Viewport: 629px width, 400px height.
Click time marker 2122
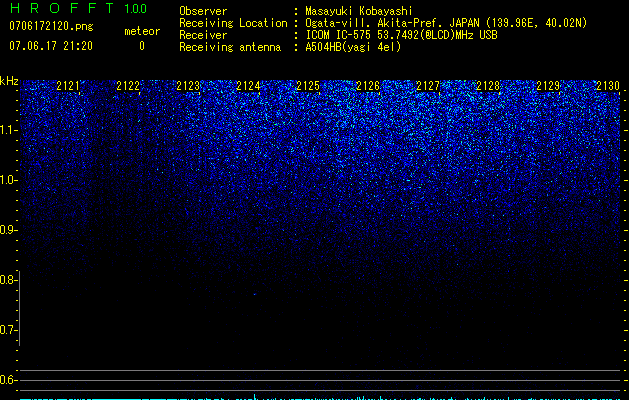(128, 86)
